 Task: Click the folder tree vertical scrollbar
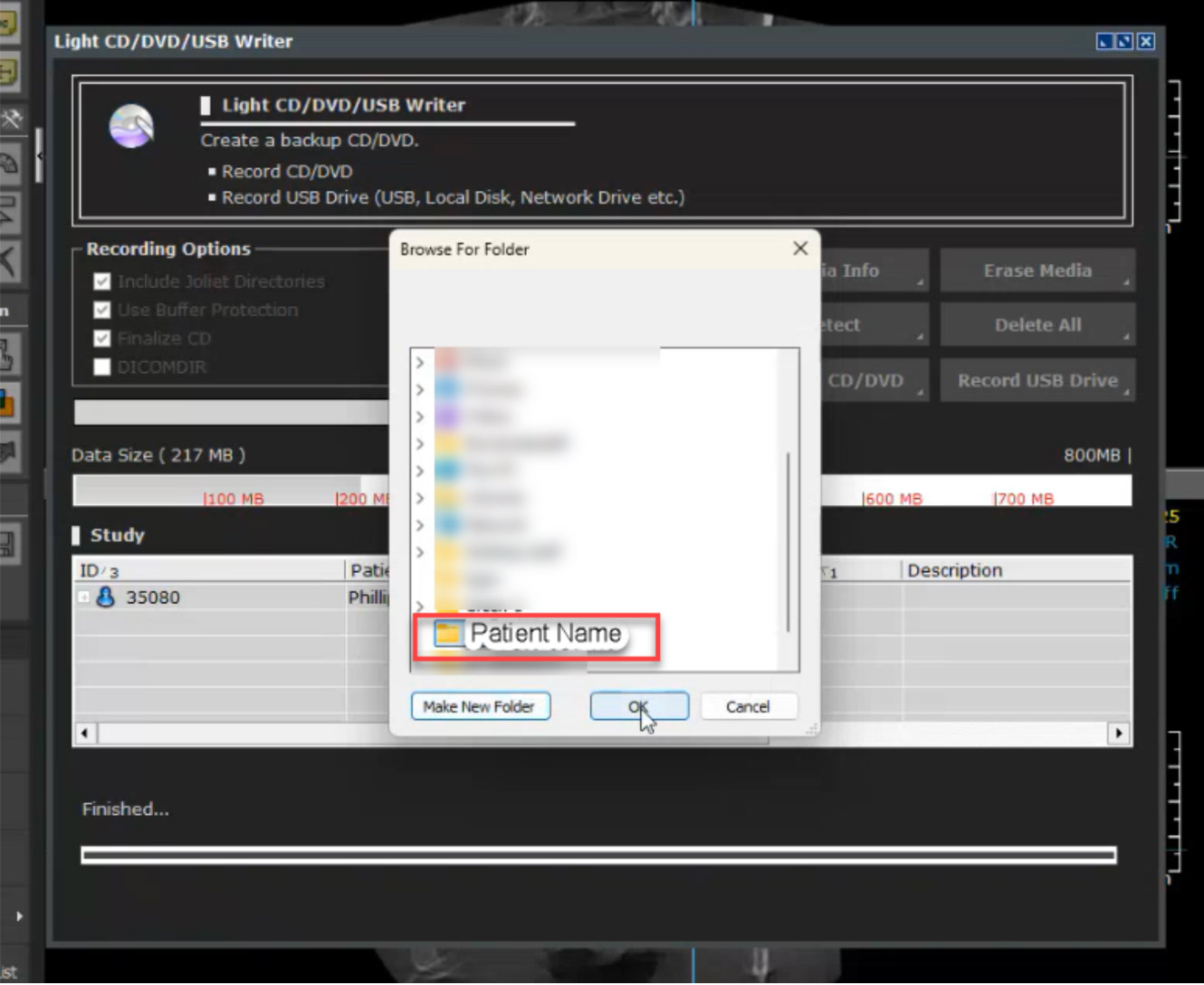pyautogui.click(x=788, y=541)
